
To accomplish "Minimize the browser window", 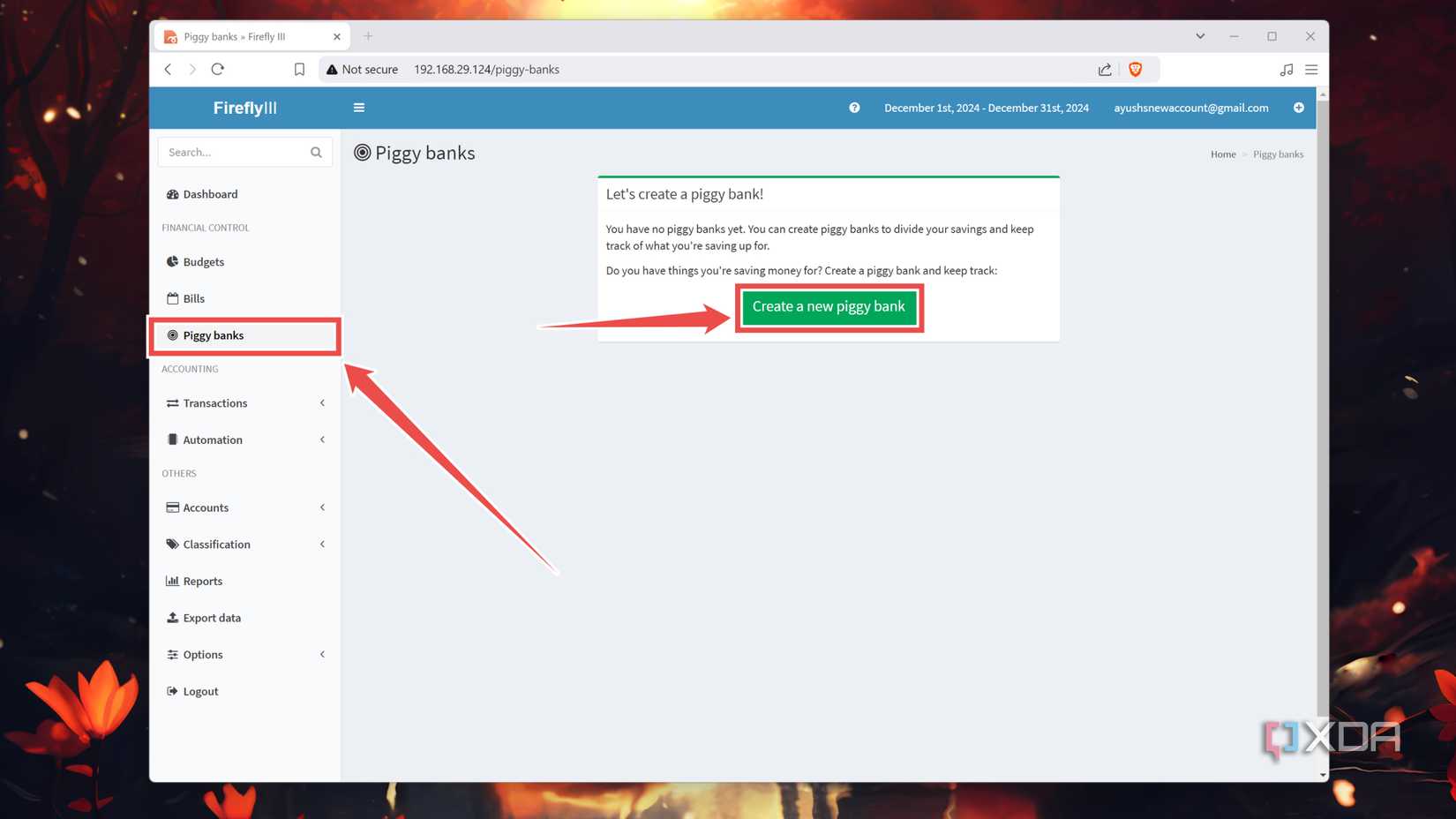I will [1234, 36].
